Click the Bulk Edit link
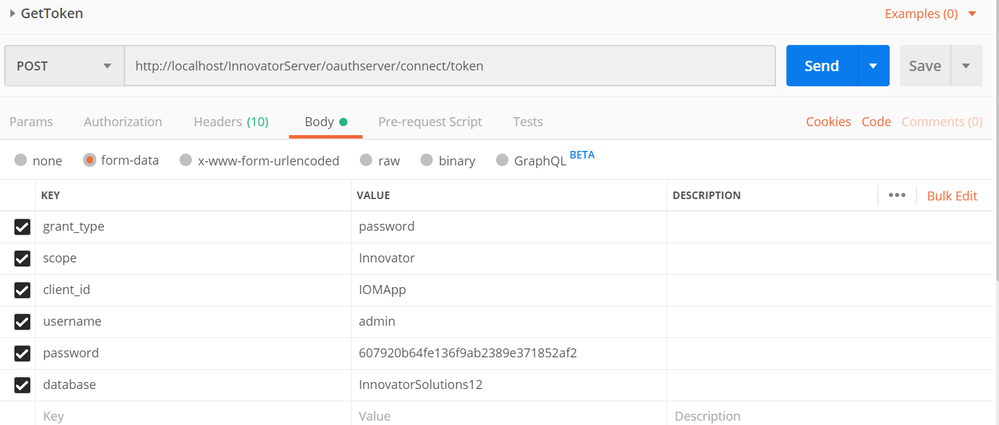Image resolution: width=999 pixels, height=425 pixels. click(x=952, y=196)
